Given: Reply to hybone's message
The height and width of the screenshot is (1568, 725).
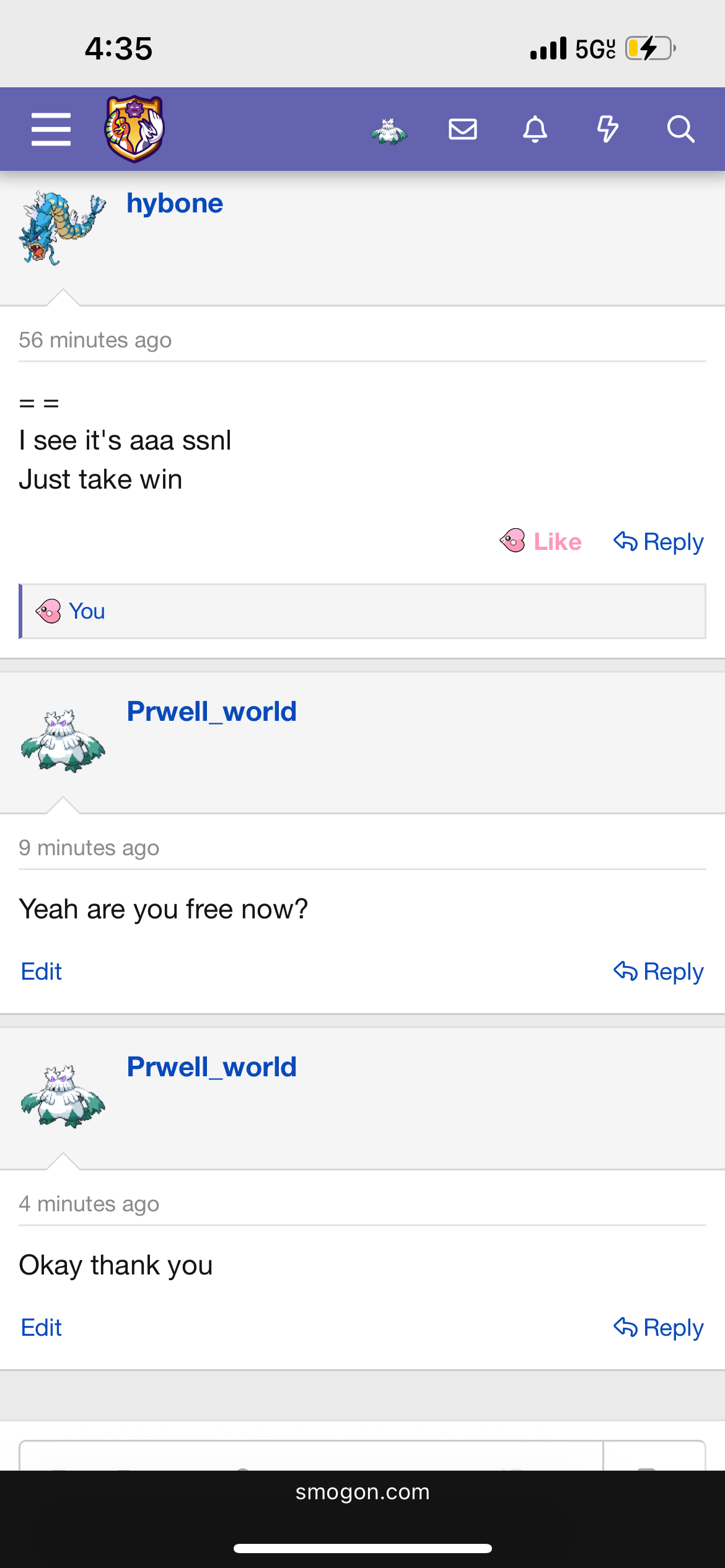Looking at the screenshot, I should coord(659,541).
